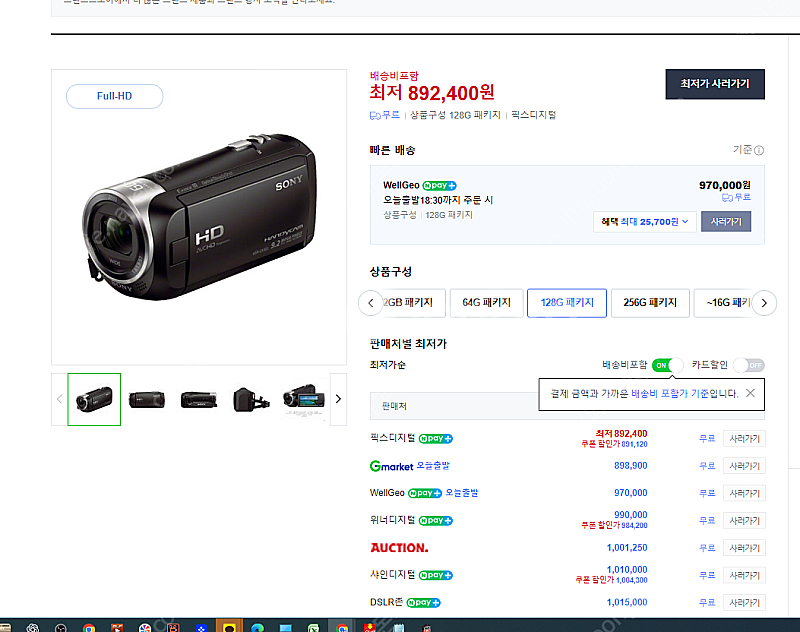Open Excel from the taskbar
Screen dimensions: 800x632
pos(313,628)
